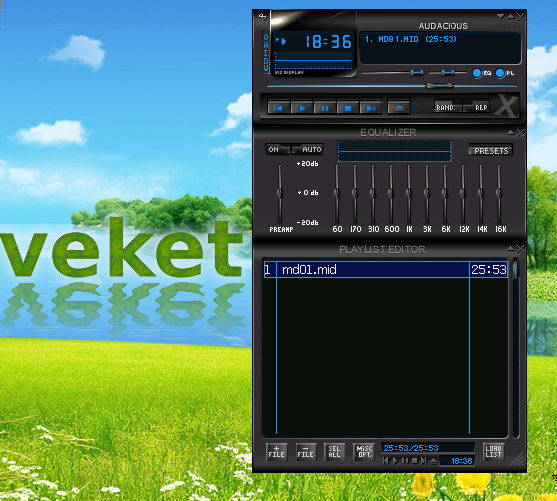Click the playlist mini pause button
Image resolution: width=557 pixels, height=501 pixels.
(405, 461)
